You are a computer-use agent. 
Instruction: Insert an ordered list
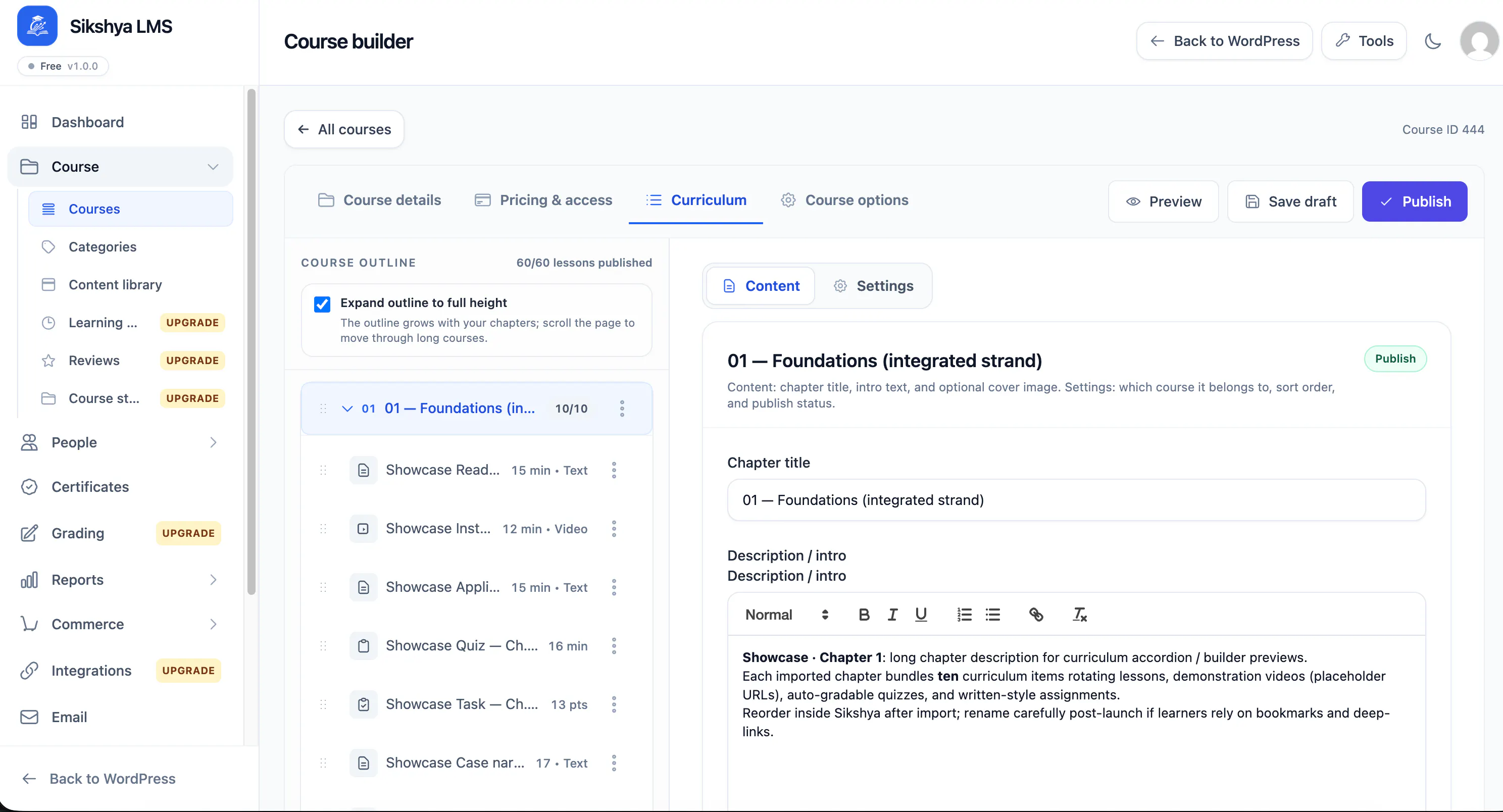(965, 614)
